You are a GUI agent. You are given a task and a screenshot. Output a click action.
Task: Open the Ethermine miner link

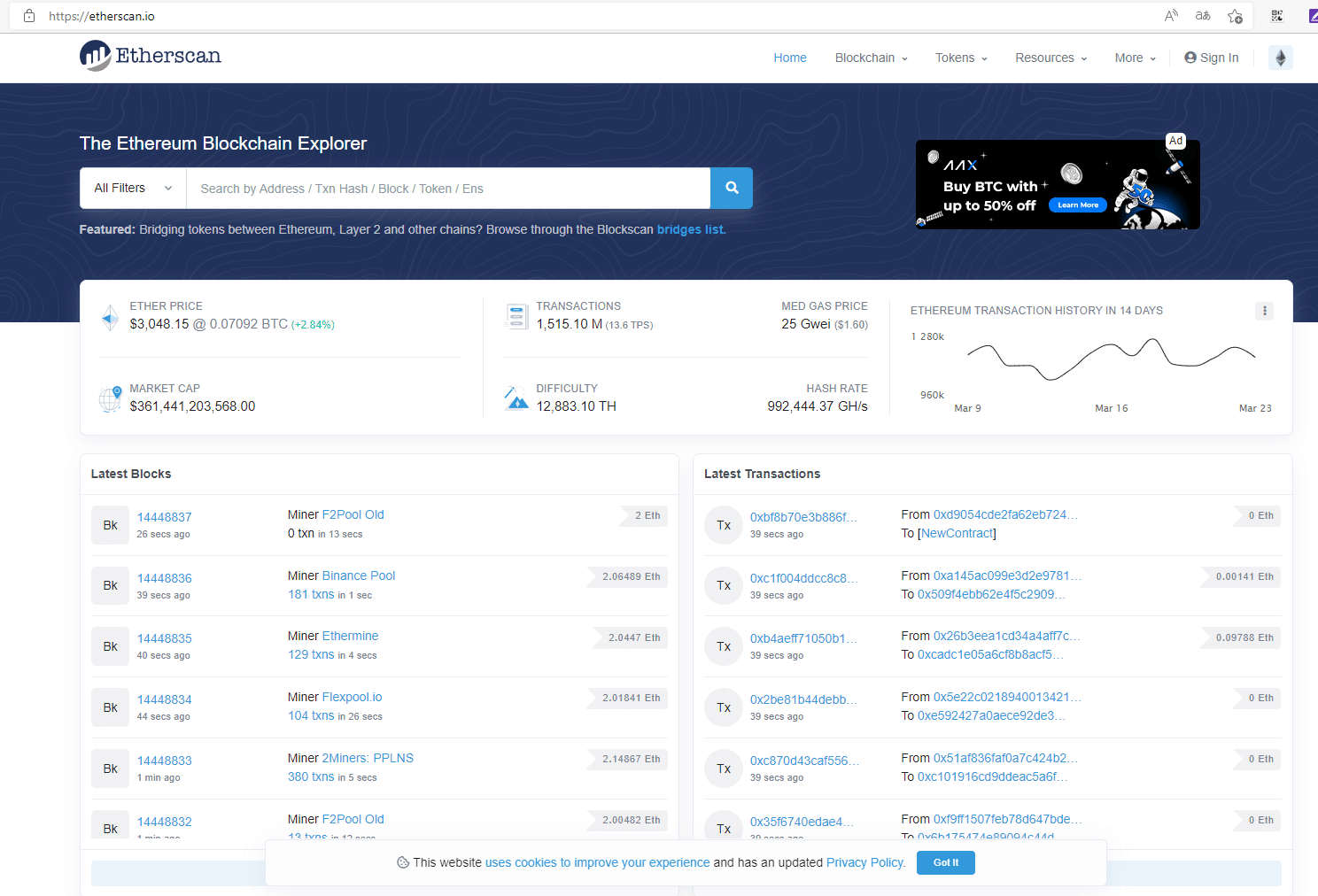point(351,636)
